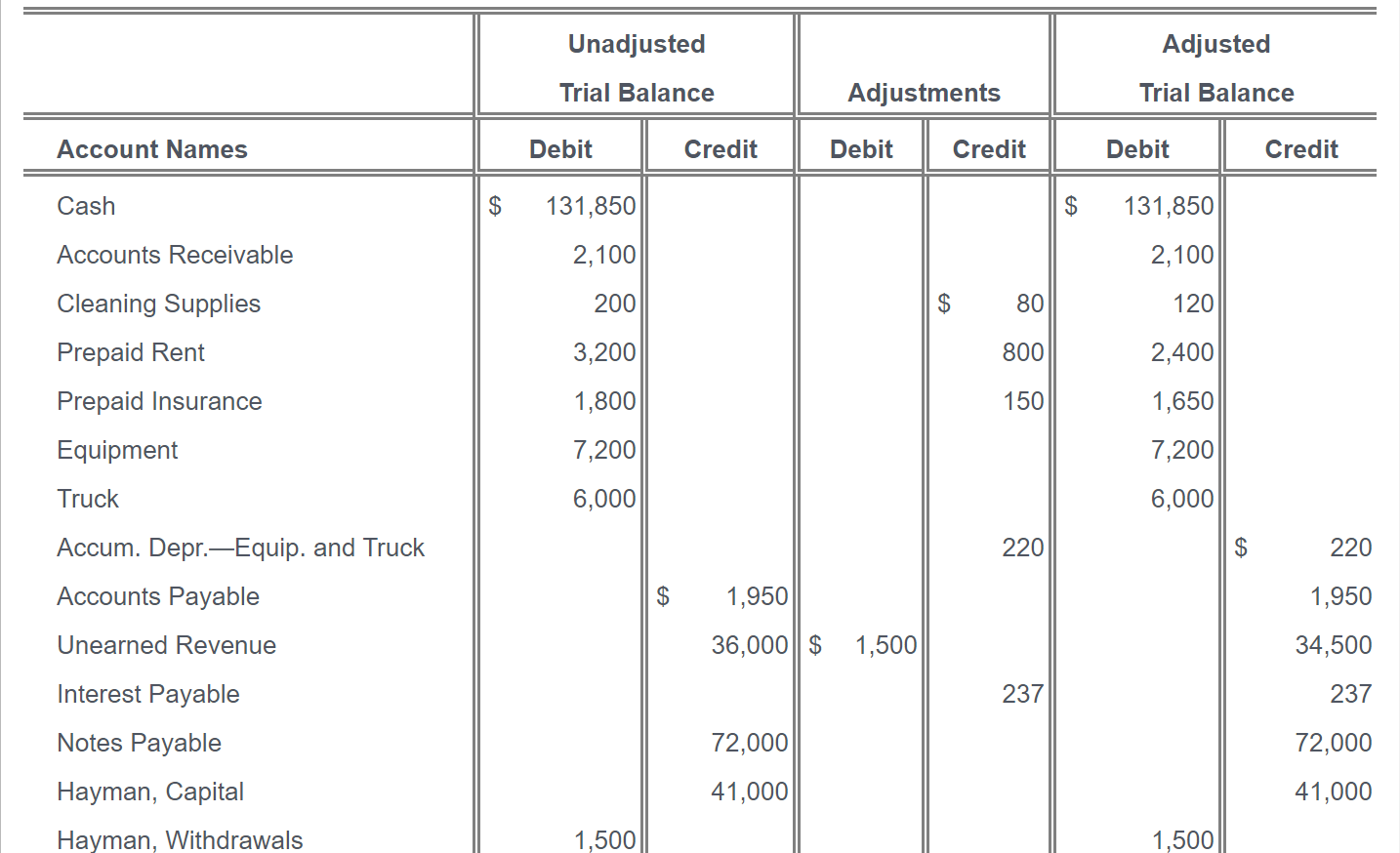
Task: Select Hayman, Withdrawals unadjusted debit 1,500
Action: point(604,840)
